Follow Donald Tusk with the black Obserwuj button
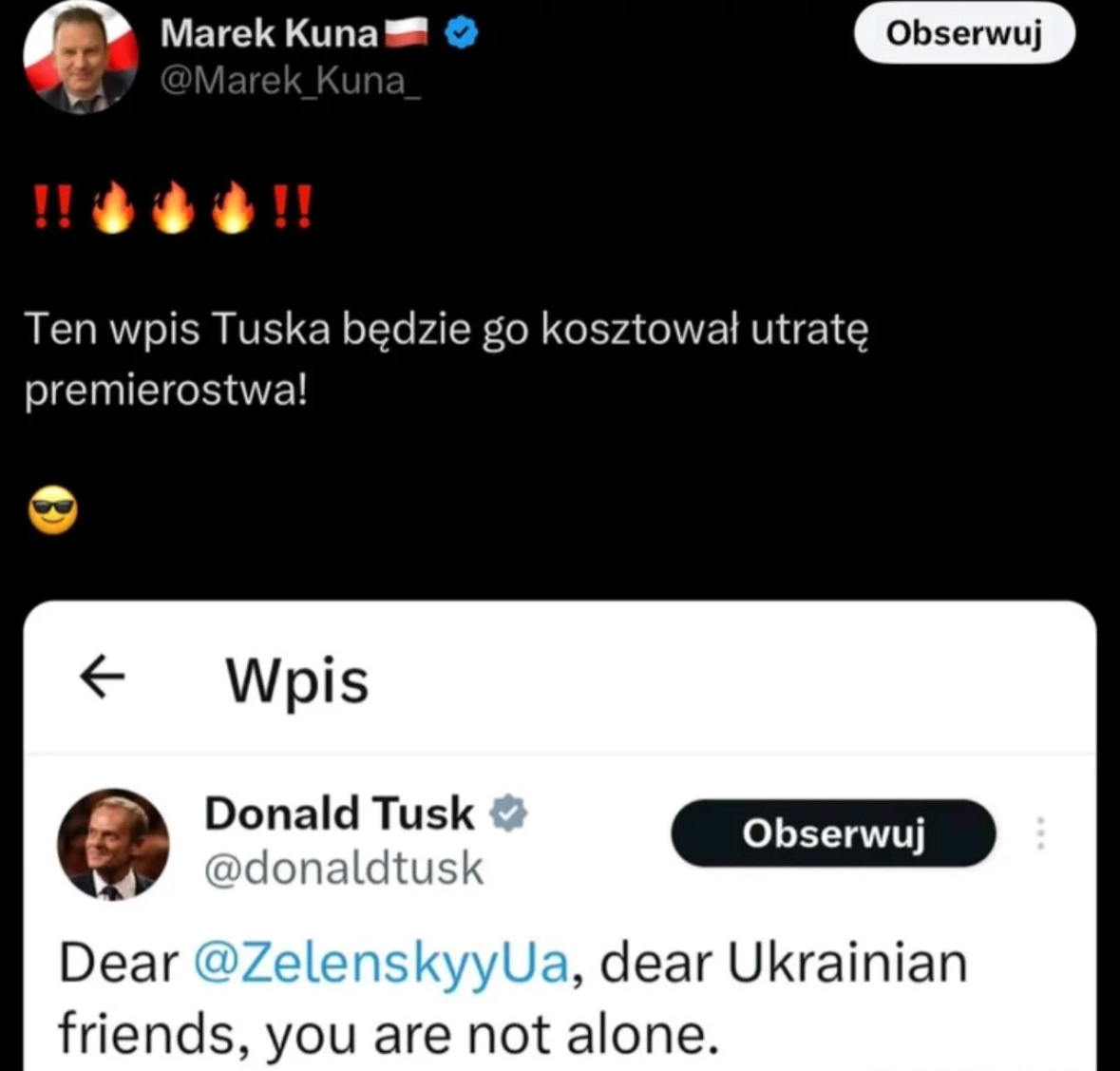The height and width of the screenshot is (1071, 1120). tap(833, 833)
